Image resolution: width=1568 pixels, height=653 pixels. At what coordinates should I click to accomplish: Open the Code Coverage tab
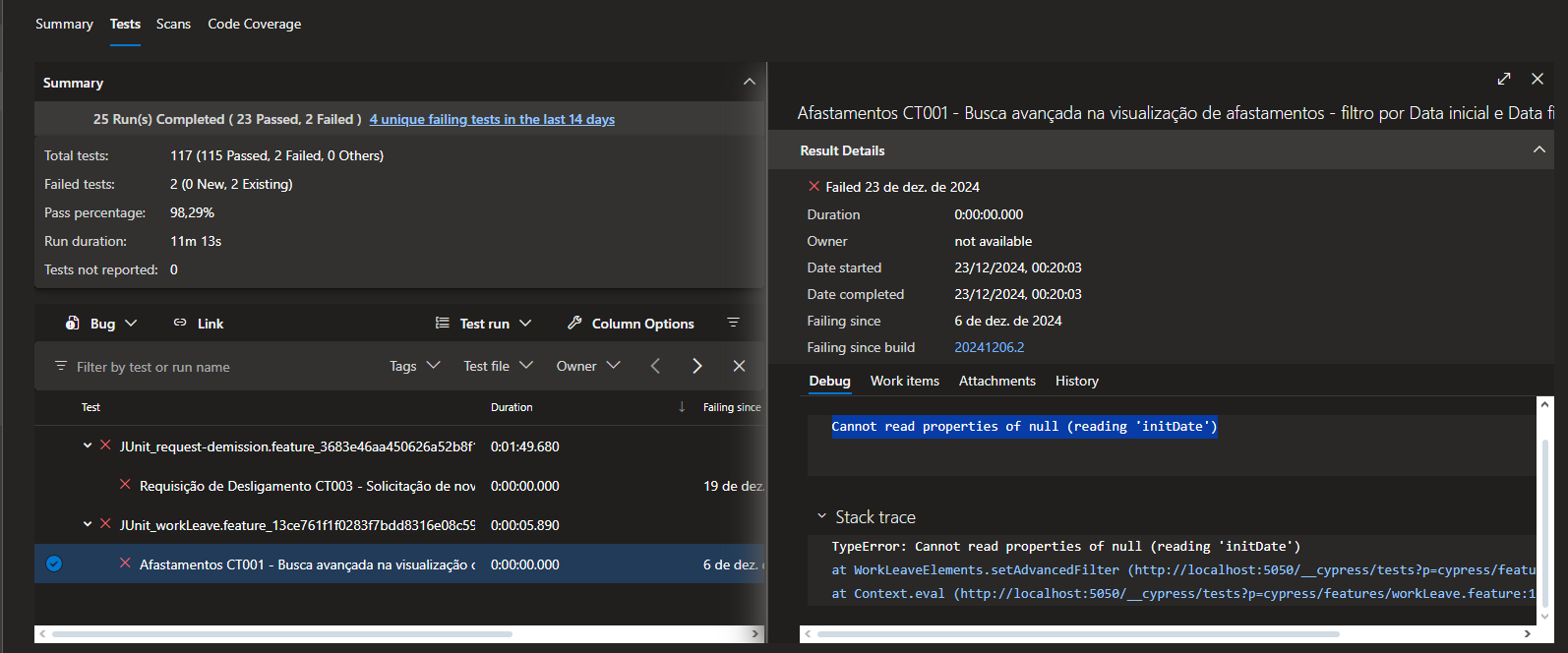[x=254, y=24]
